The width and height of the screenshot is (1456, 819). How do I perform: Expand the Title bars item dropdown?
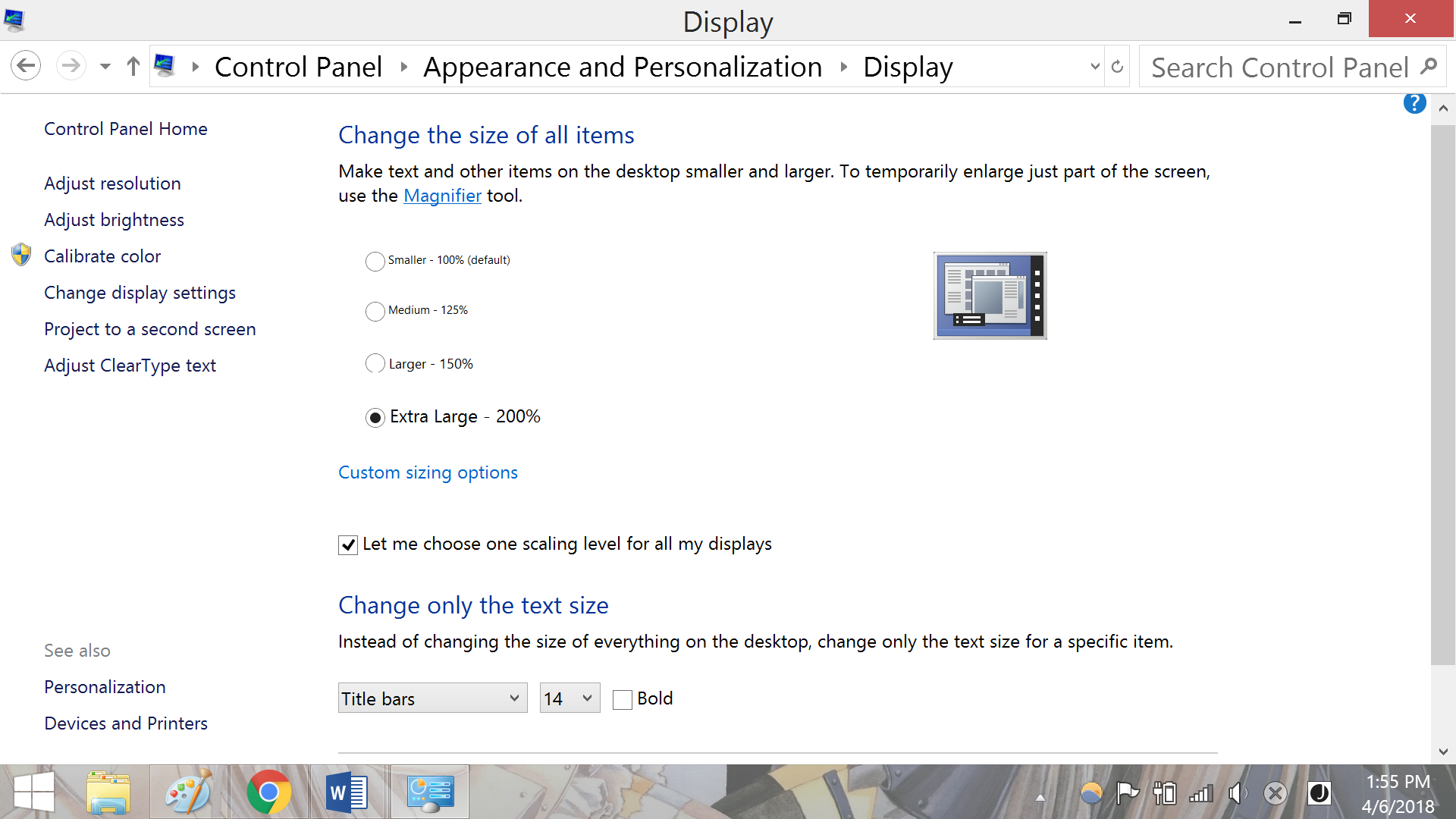point(432,698)
